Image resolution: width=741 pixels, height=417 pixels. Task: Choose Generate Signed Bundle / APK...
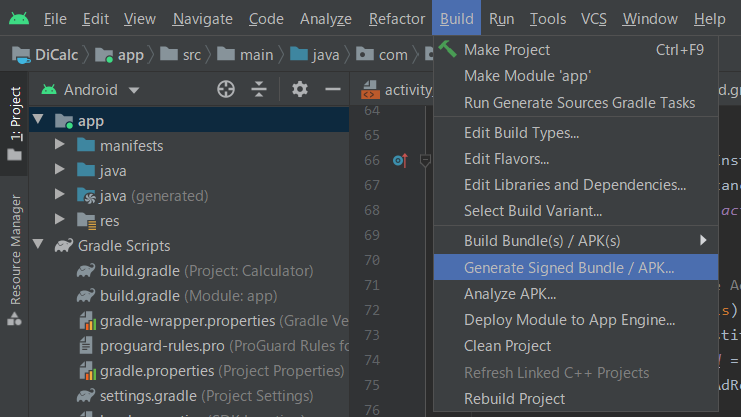[x=576, y=267]
